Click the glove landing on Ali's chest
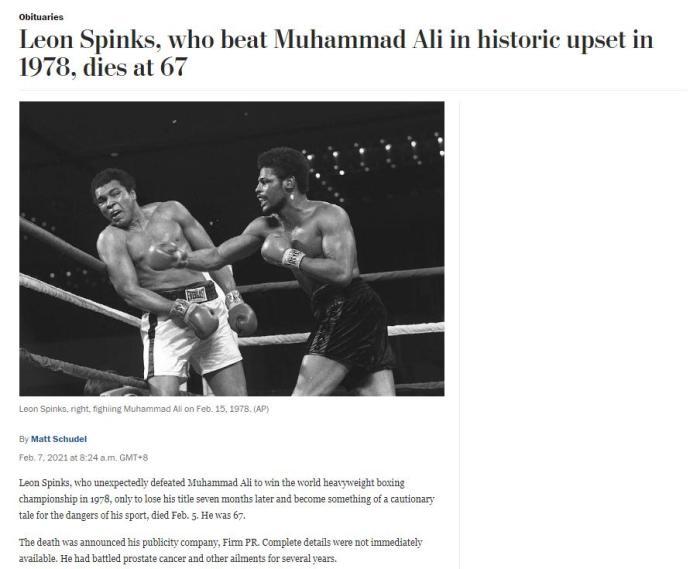 point(163,256)
